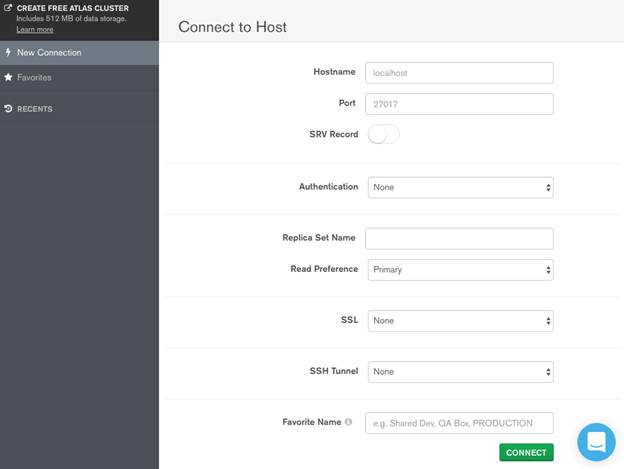This screenshot has width=624, height=469.
Task: Click the Create Free Atlas Cluster heading
Action: click(x=72, y=8)
